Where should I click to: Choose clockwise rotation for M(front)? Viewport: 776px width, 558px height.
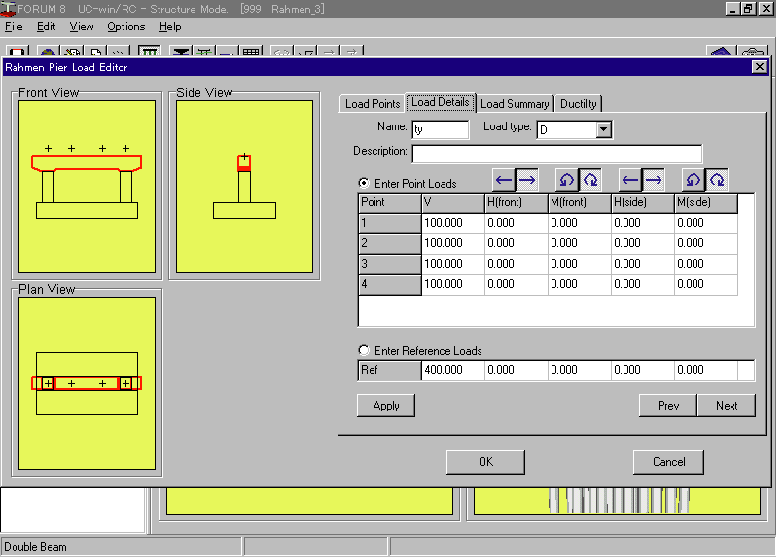pyautogui.click(x=590, y=180)
